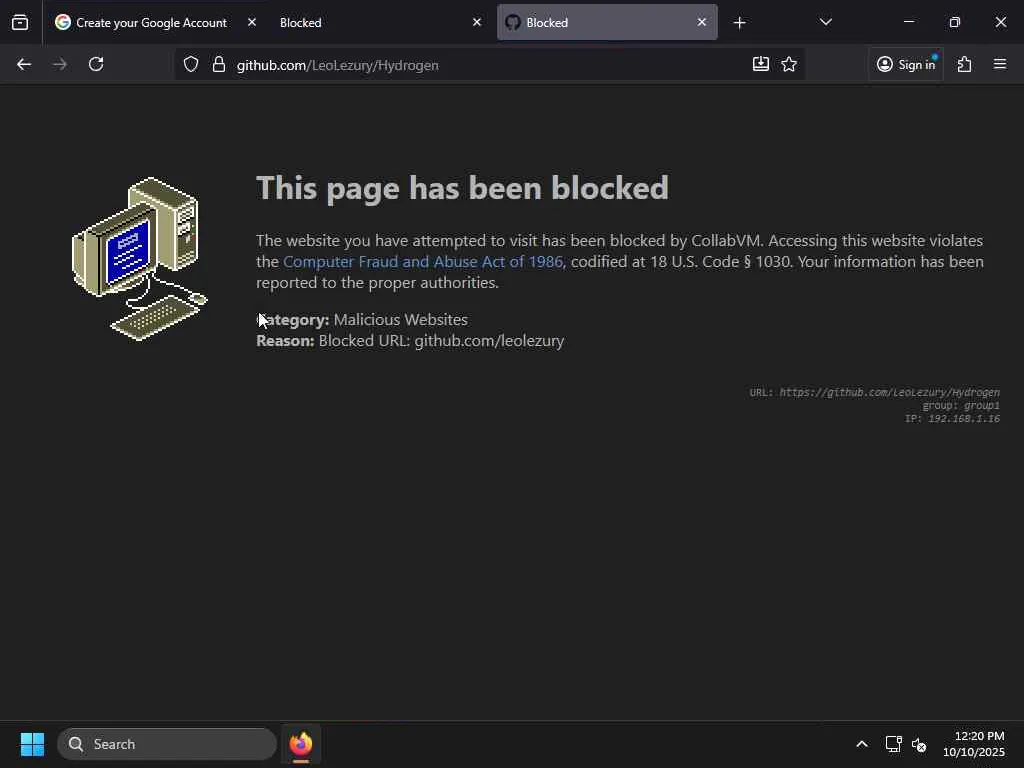Viewport: 1024px width, 768px height.
Task: Click the 'This page has been blocked' heading
Action: click(x=462, y=188)
